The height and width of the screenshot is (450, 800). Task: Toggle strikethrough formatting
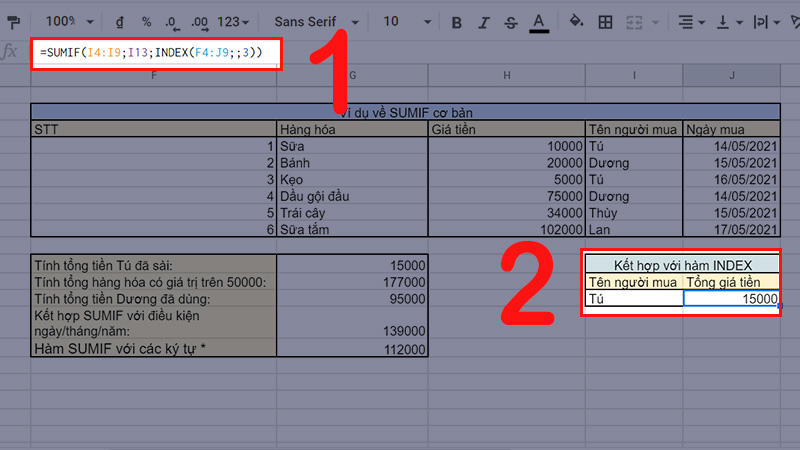pos(511,21)
